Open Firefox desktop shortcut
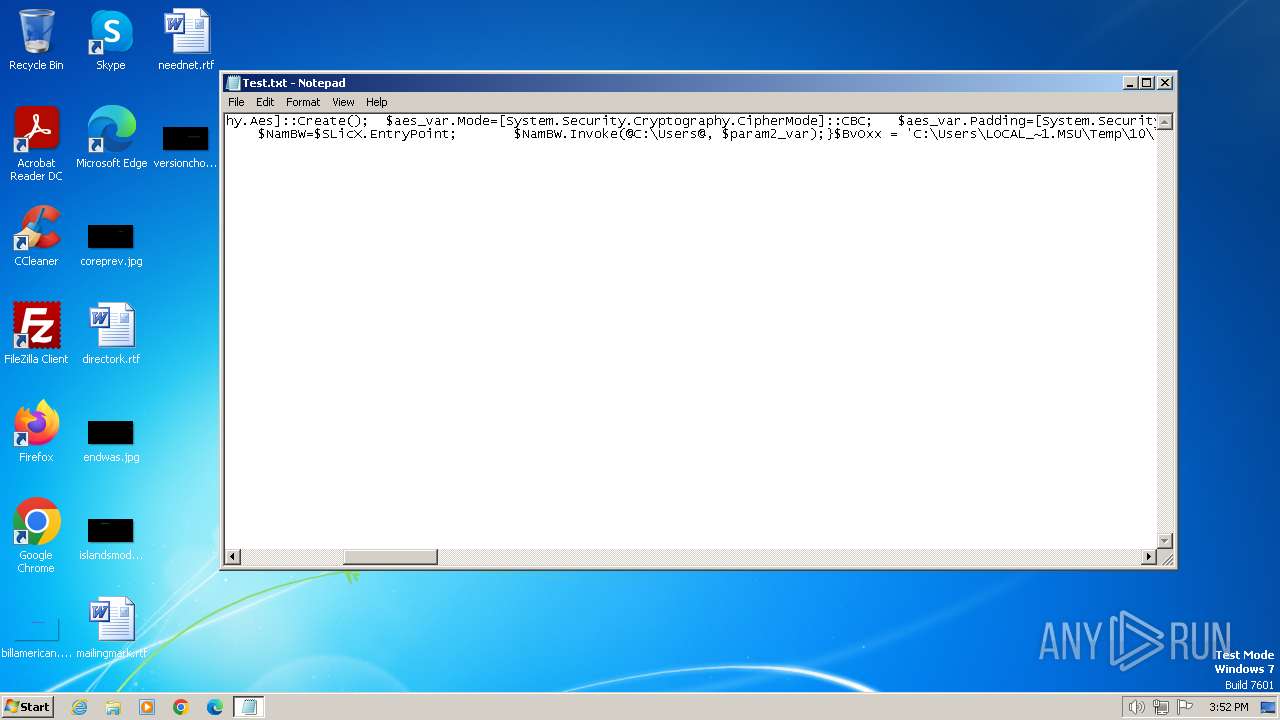 coord(36,432)
